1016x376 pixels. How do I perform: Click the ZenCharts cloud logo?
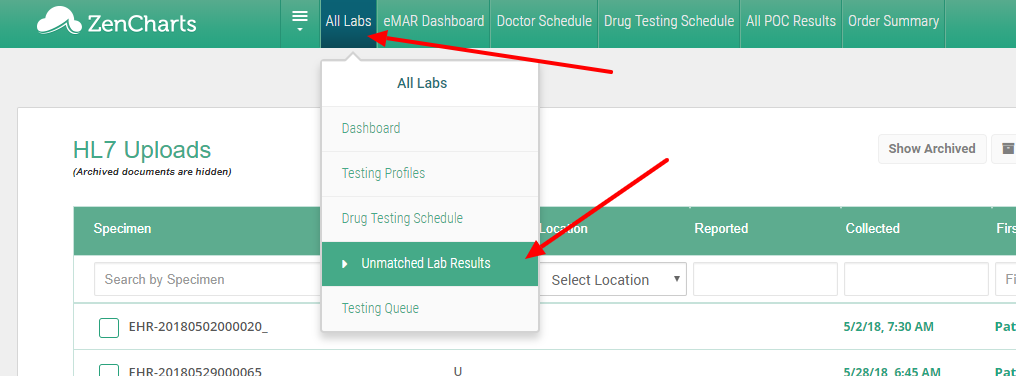[59, 21]
